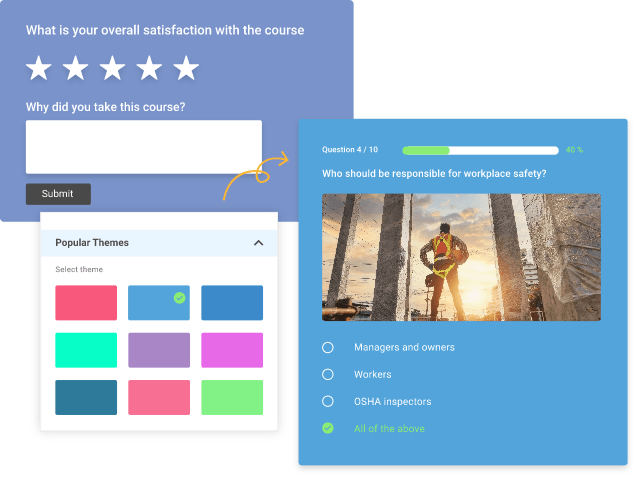Click the 'Why did you take this course' text box
Image resolution: width=637 pixels, height=478 pixels.
(x=143, y=147)
